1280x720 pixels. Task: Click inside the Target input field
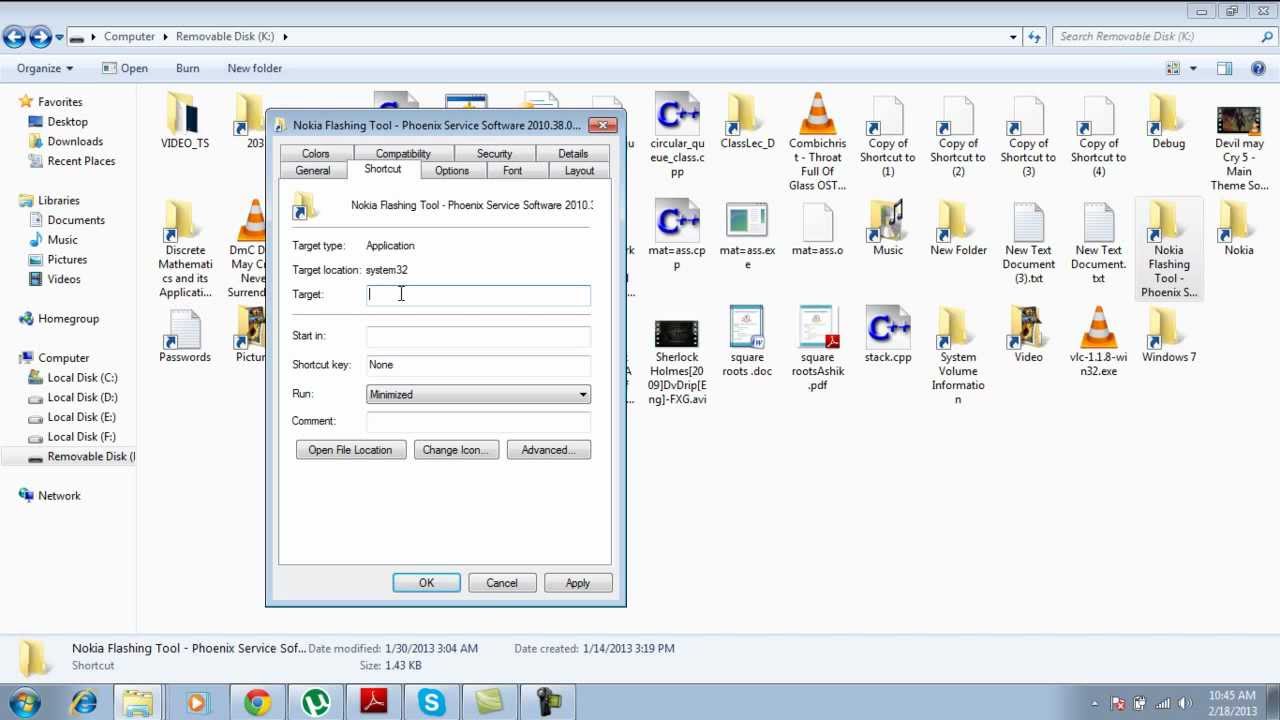coord(477,294)
